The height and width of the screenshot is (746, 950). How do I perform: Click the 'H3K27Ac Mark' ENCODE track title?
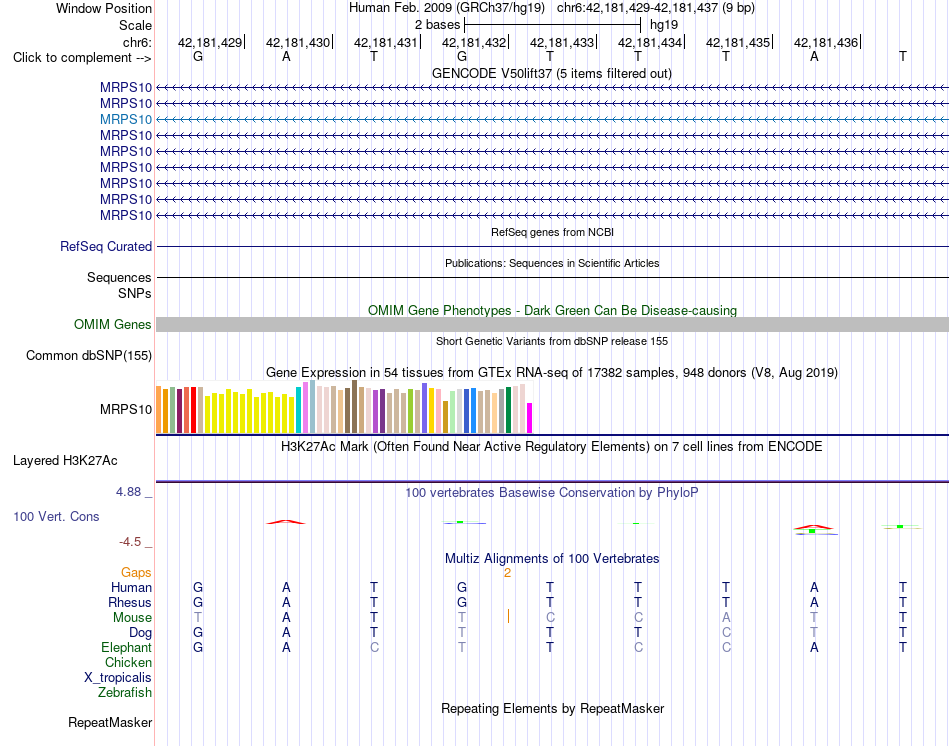(x=552, y=447)
